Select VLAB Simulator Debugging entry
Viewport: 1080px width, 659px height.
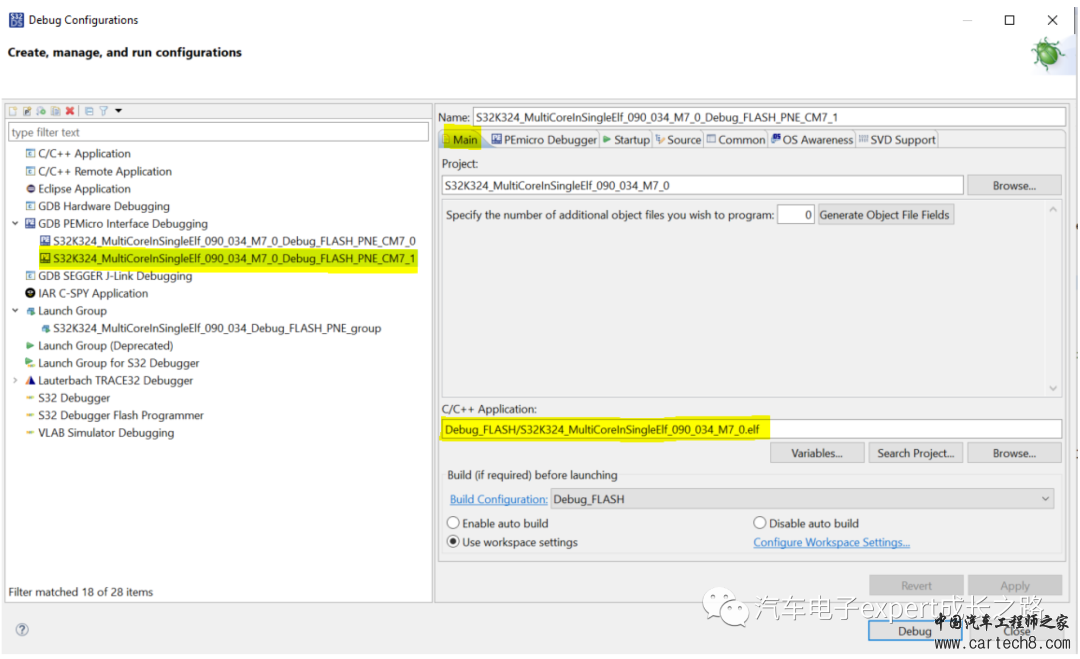pos(106,432)
